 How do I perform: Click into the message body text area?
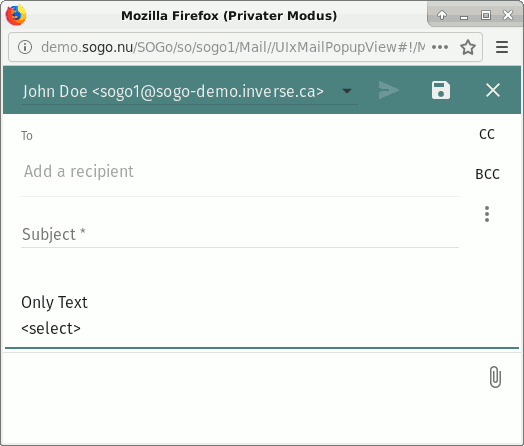point(262,316)
